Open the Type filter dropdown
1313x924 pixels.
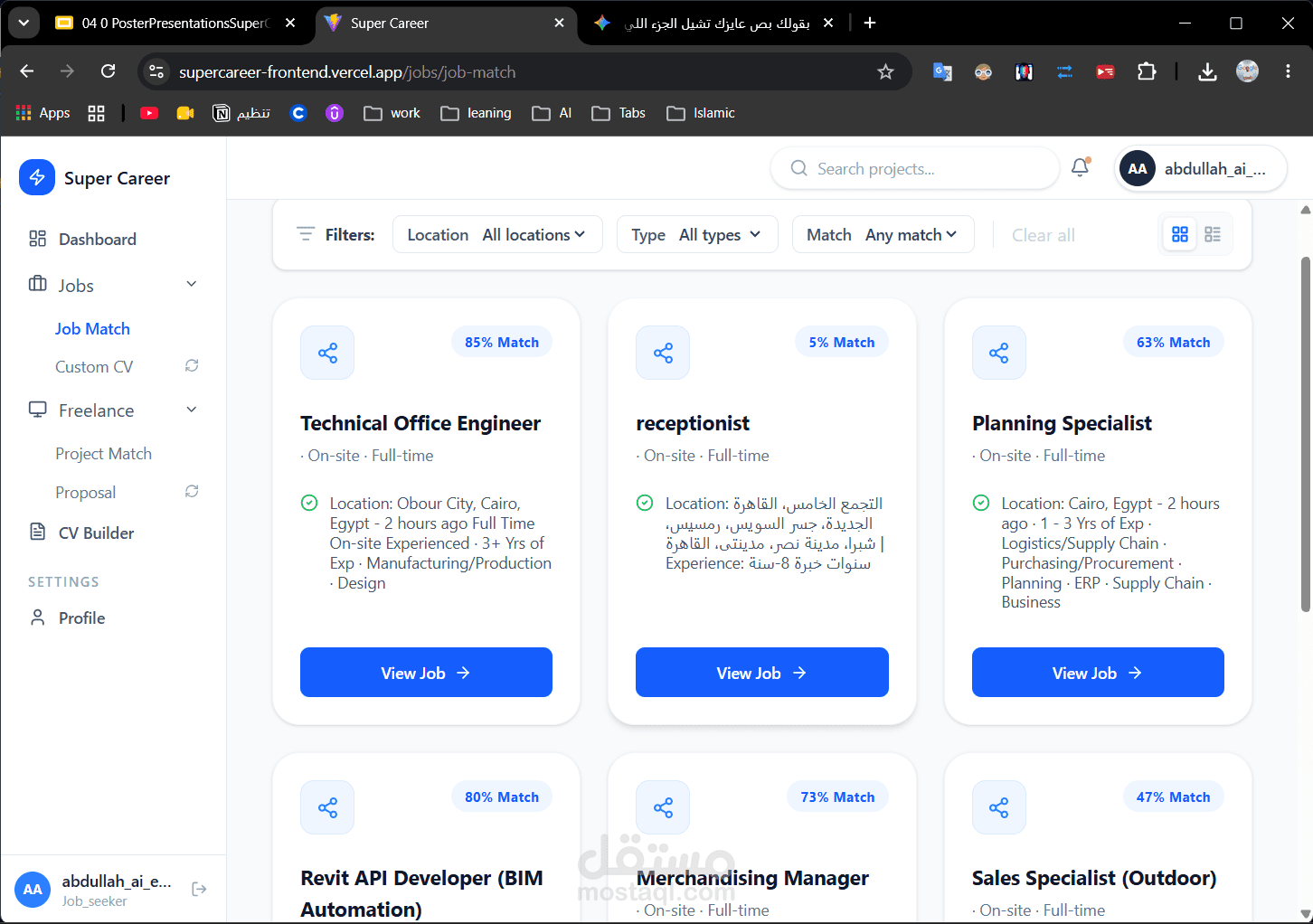point(697,235)
